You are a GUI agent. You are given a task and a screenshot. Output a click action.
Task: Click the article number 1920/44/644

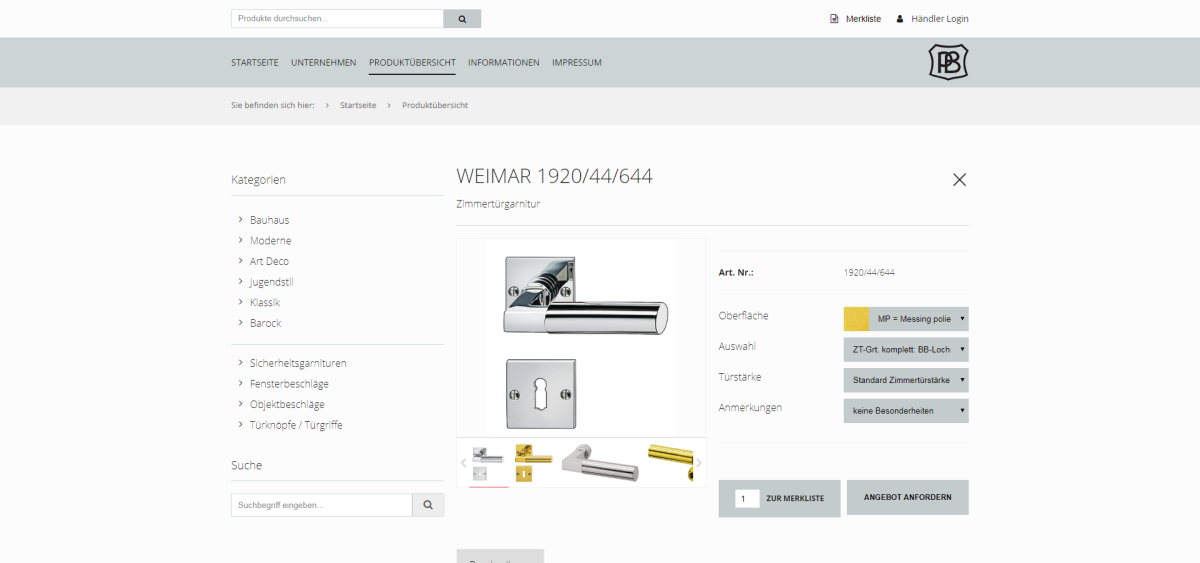(869, 272)
